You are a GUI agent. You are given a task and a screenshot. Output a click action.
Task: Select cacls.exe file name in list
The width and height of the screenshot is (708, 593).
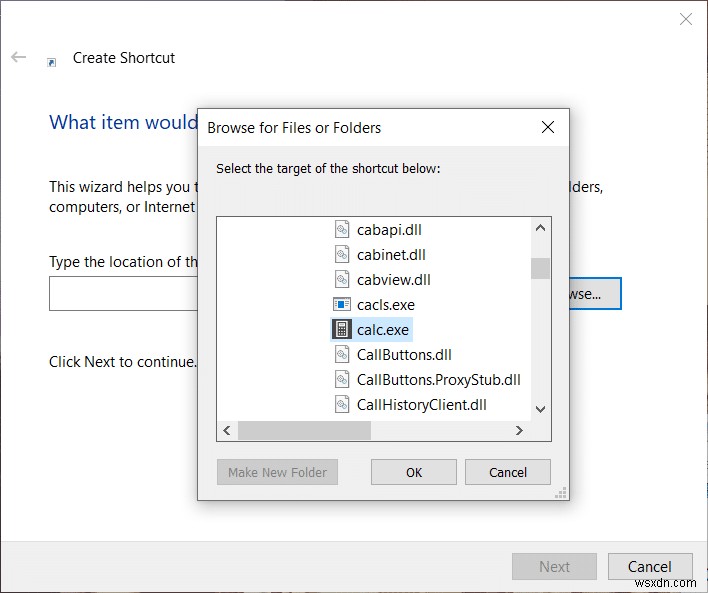tap(385, 305)
